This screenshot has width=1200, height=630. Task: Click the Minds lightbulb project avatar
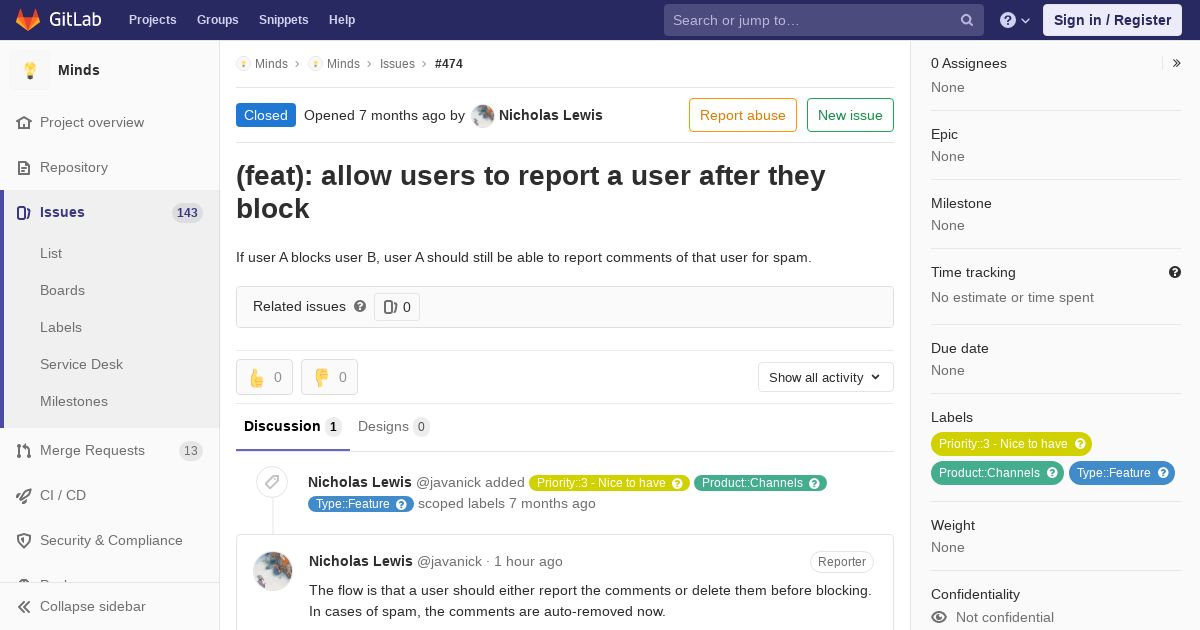pyautogui.click(x=30, y=70)
